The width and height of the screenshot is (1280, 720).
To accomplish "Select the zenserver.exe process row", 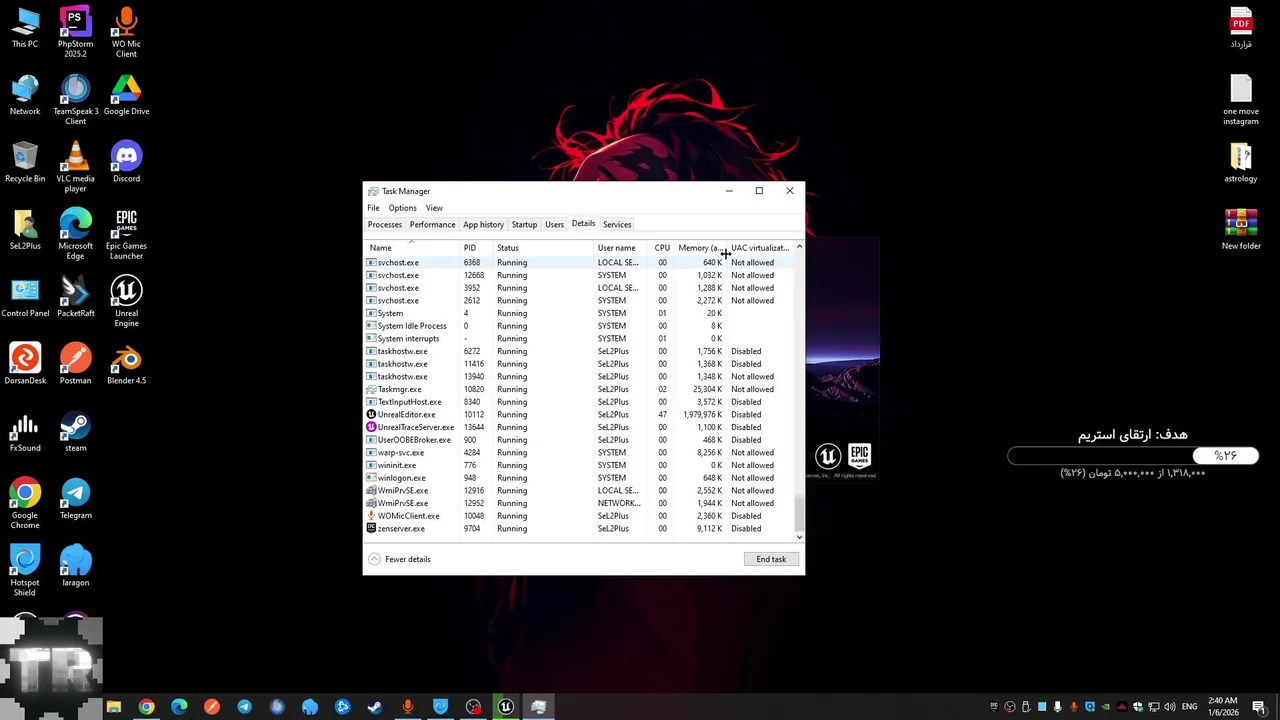I will [x=580, y=529].
